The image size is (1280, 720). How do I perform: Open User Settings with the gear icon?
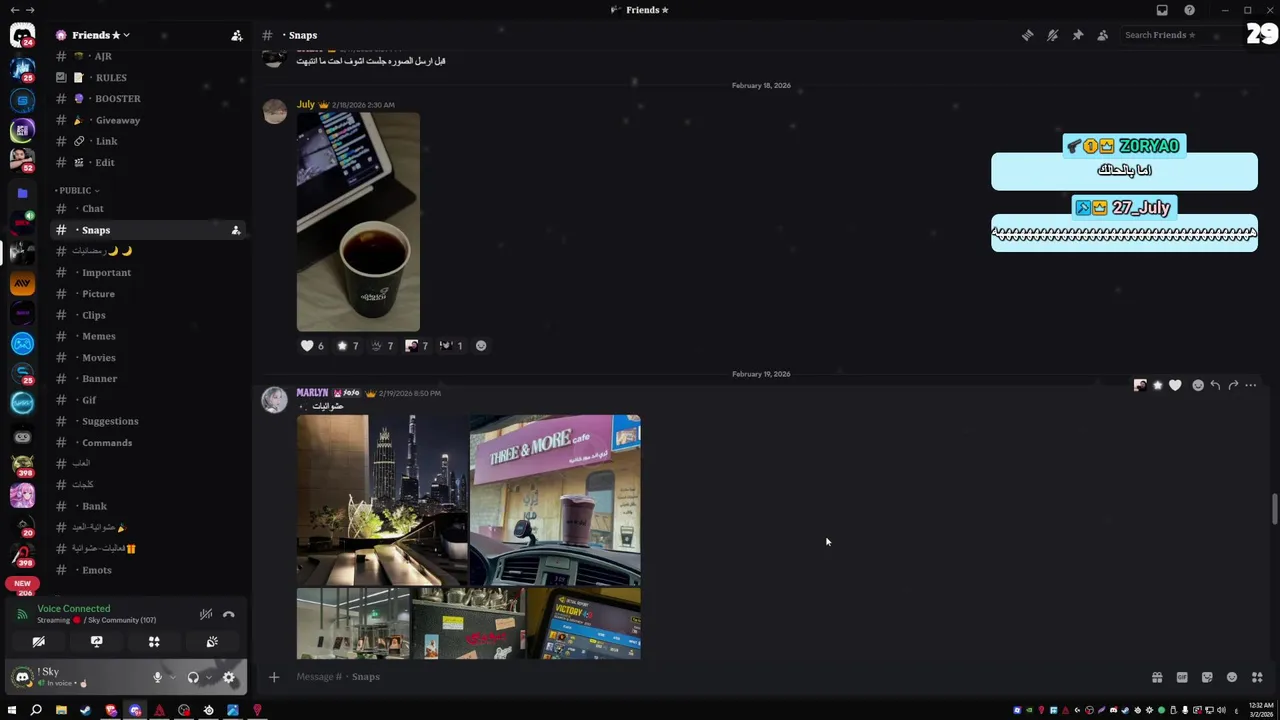coord(229,677)
